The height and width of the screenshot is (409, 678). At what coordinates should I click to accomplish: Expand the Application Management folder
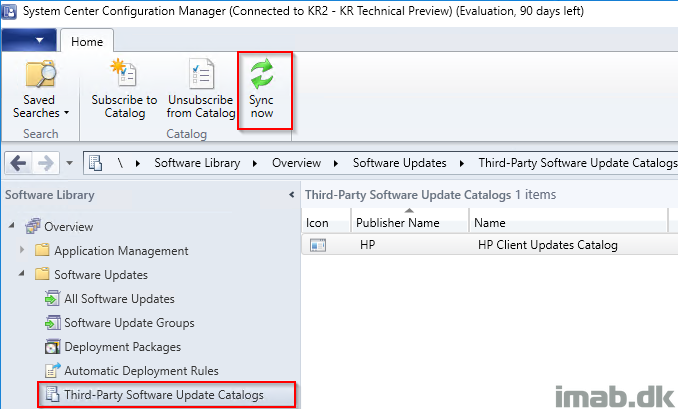coord(22,250)
